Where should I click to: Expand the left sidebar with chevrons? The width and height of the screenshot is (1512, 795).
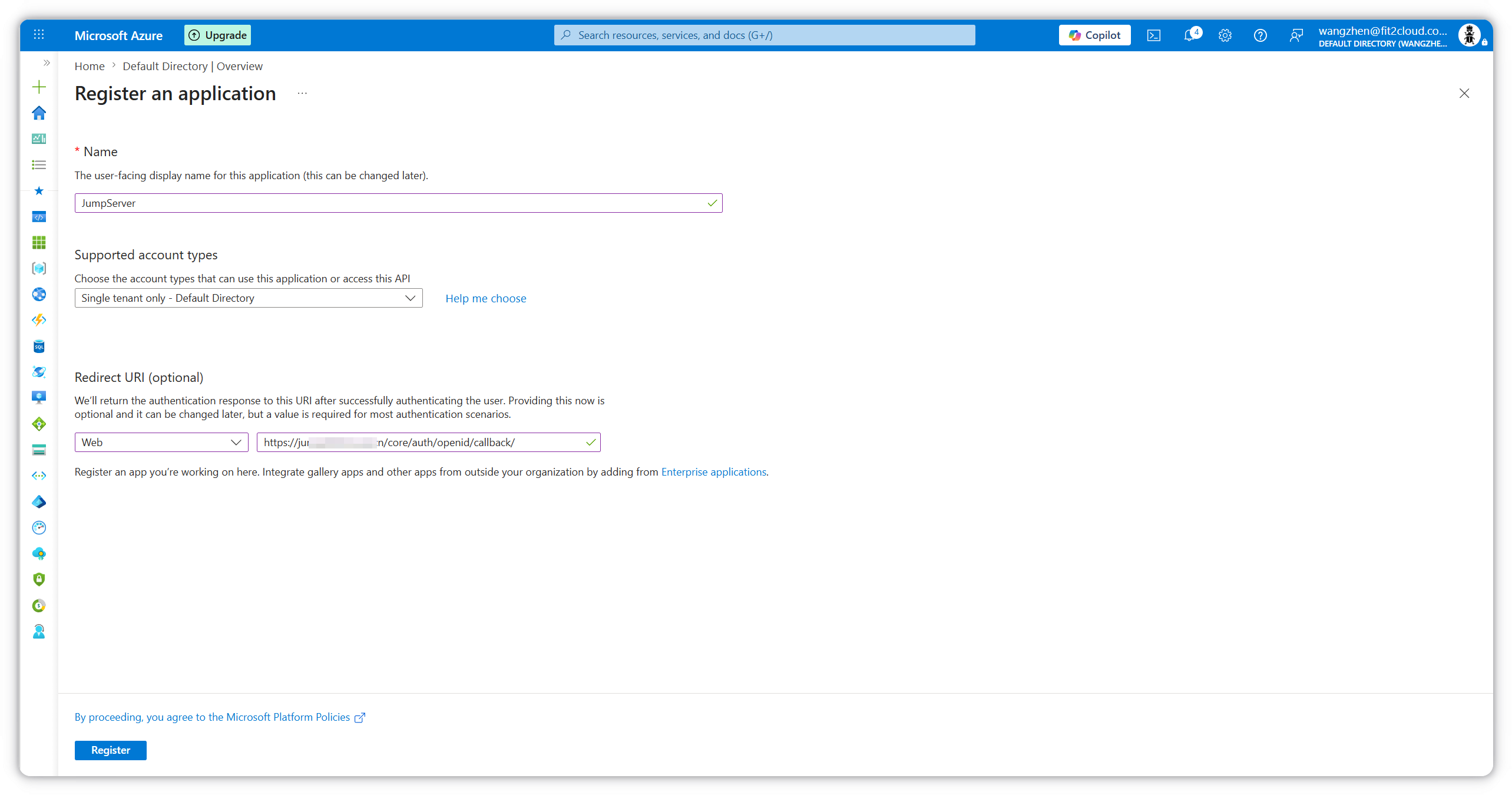pyautogui.click(x=47, y=62)
